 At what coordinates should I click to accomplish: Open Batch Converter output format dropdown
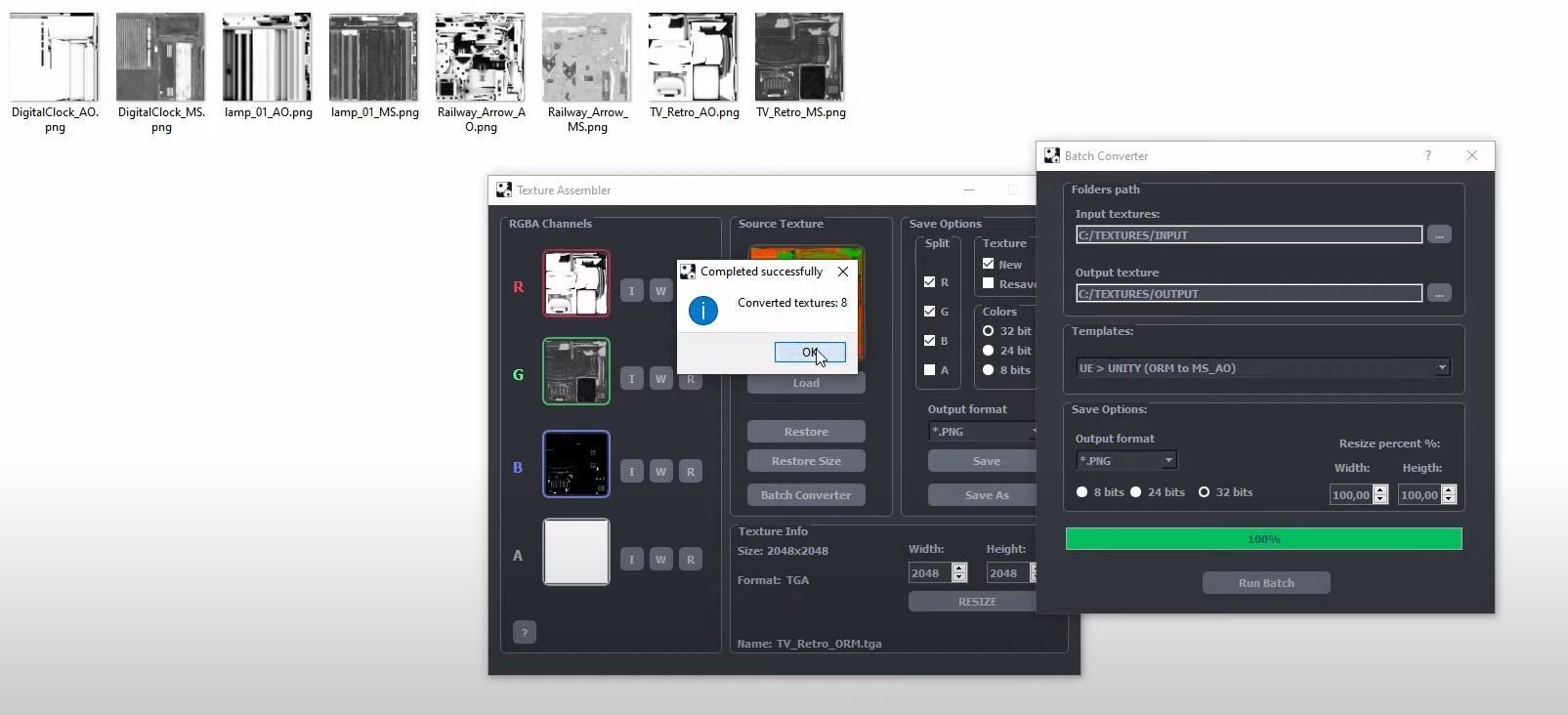click(x=1126, y=460)
